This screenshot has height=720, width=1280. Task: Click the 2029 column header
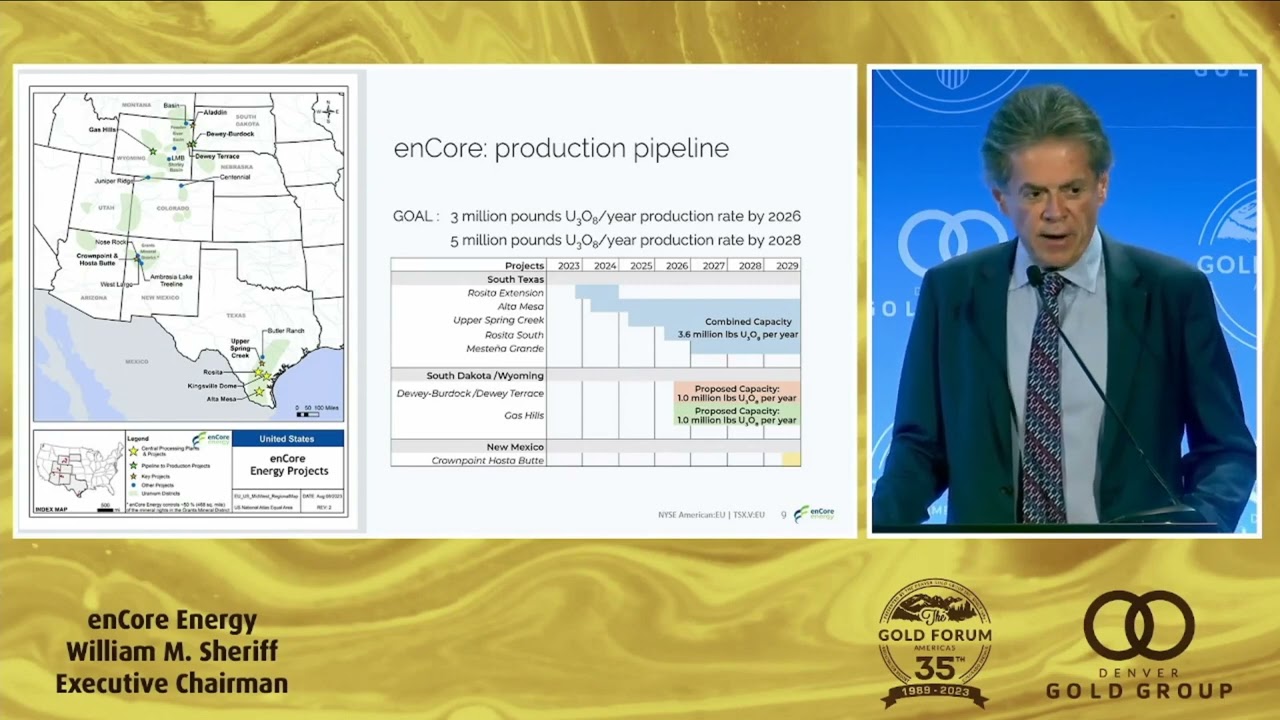(787, 266)
